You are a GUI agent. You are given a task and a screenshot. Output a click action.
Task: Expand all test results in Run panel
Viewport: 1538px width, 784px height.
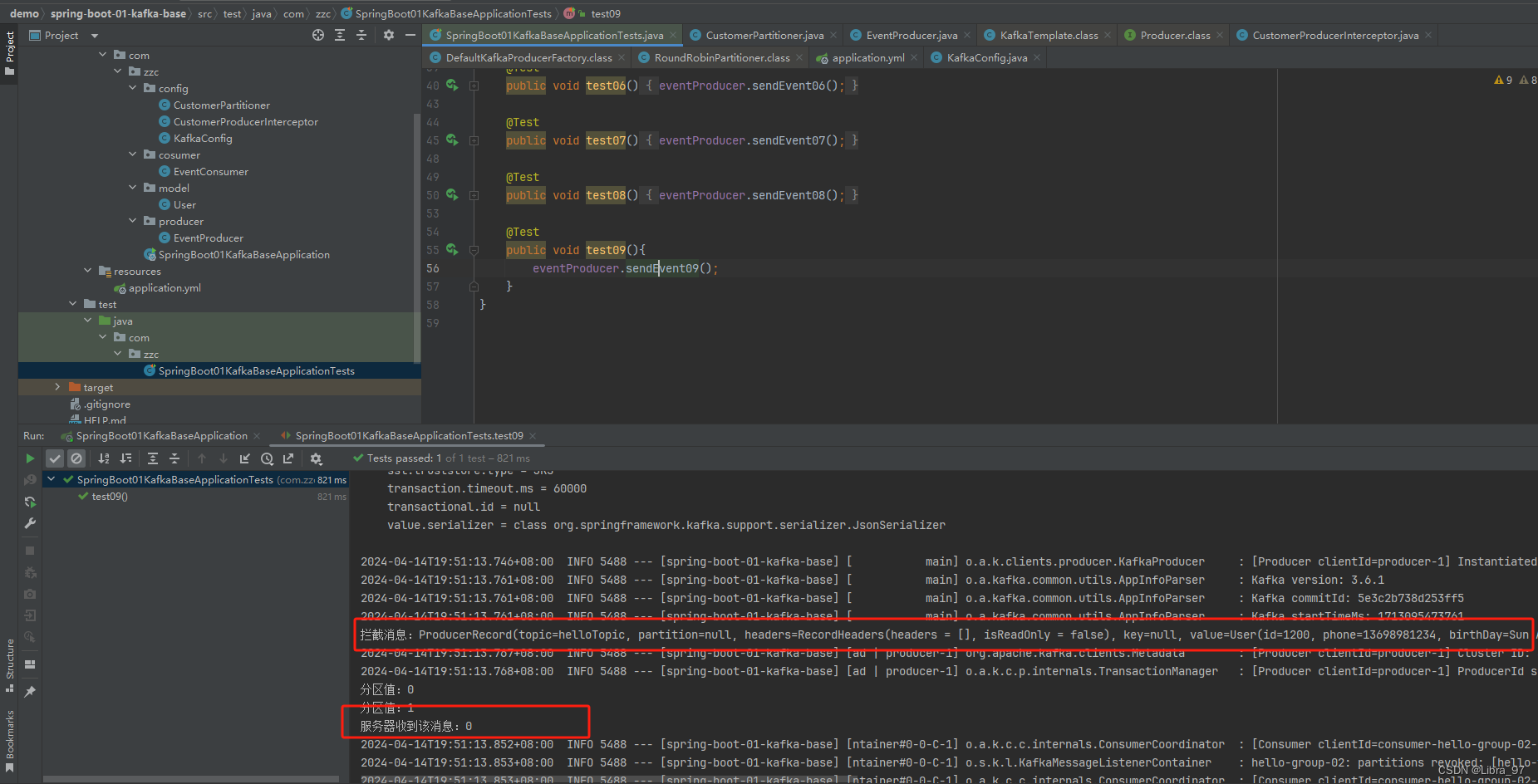click(x=153, y=458)
